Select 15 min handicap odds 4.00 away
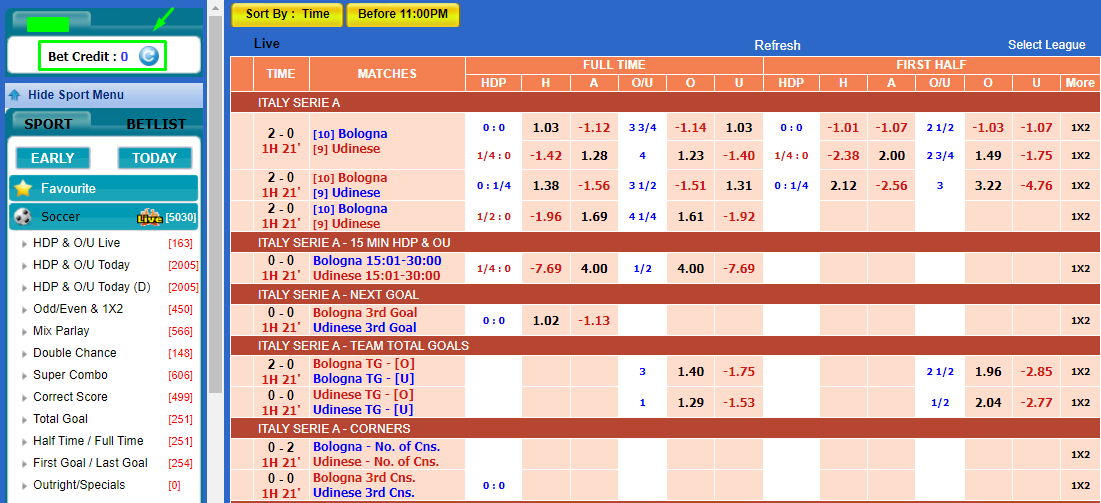The width and height of the screenshot is (1101, 503). pos(594,268)
